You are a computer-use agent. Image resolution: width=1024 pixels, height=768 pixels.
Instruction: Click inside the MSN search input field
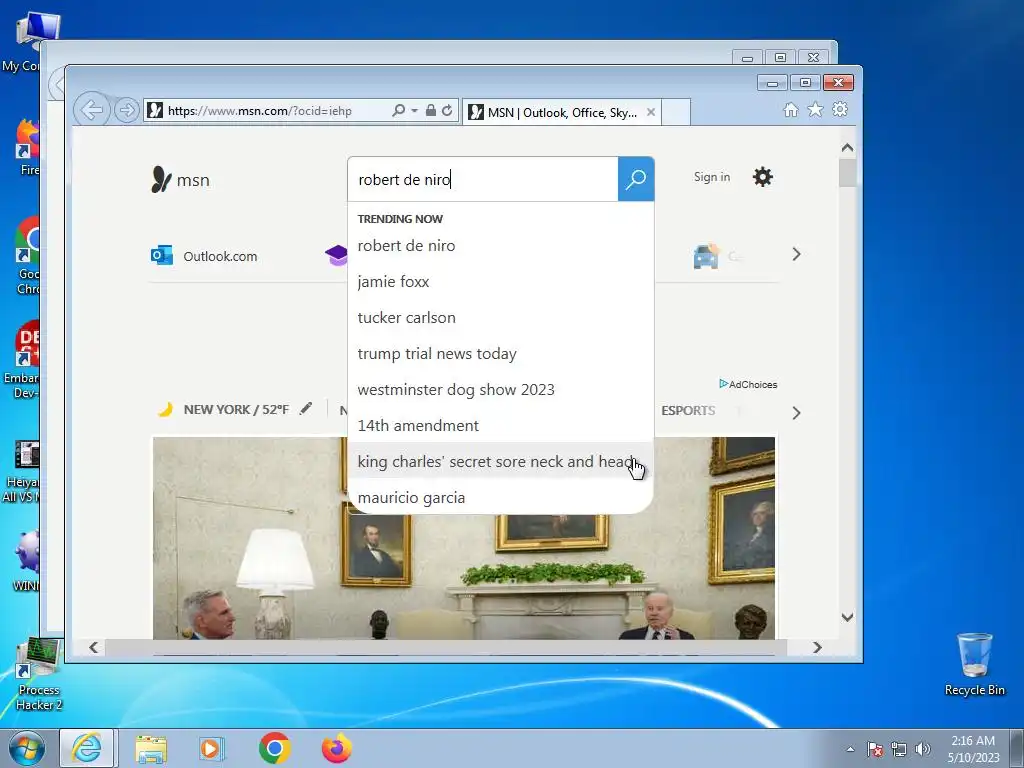483,179
